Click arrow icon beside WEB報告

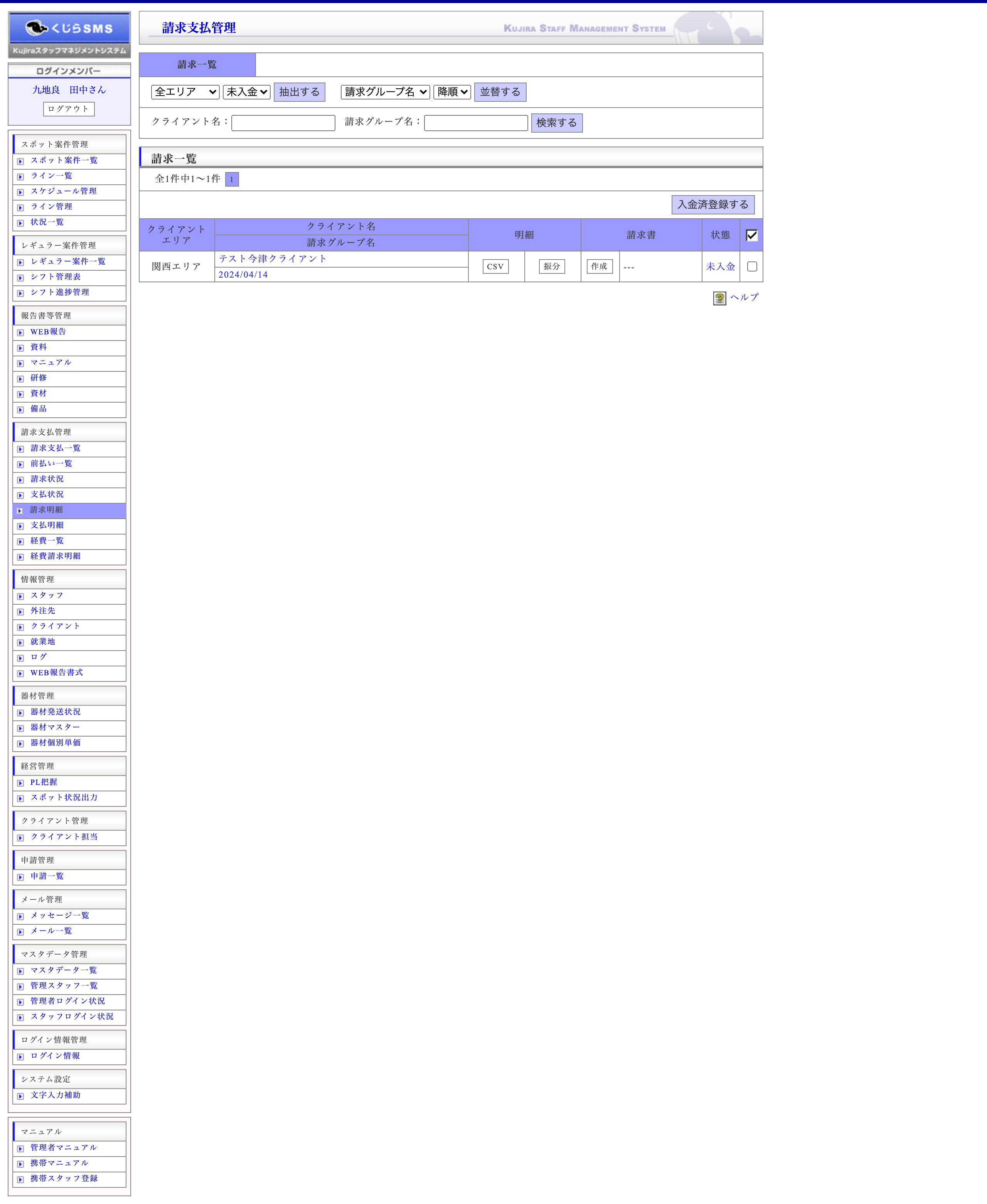[x=20, y=333]
